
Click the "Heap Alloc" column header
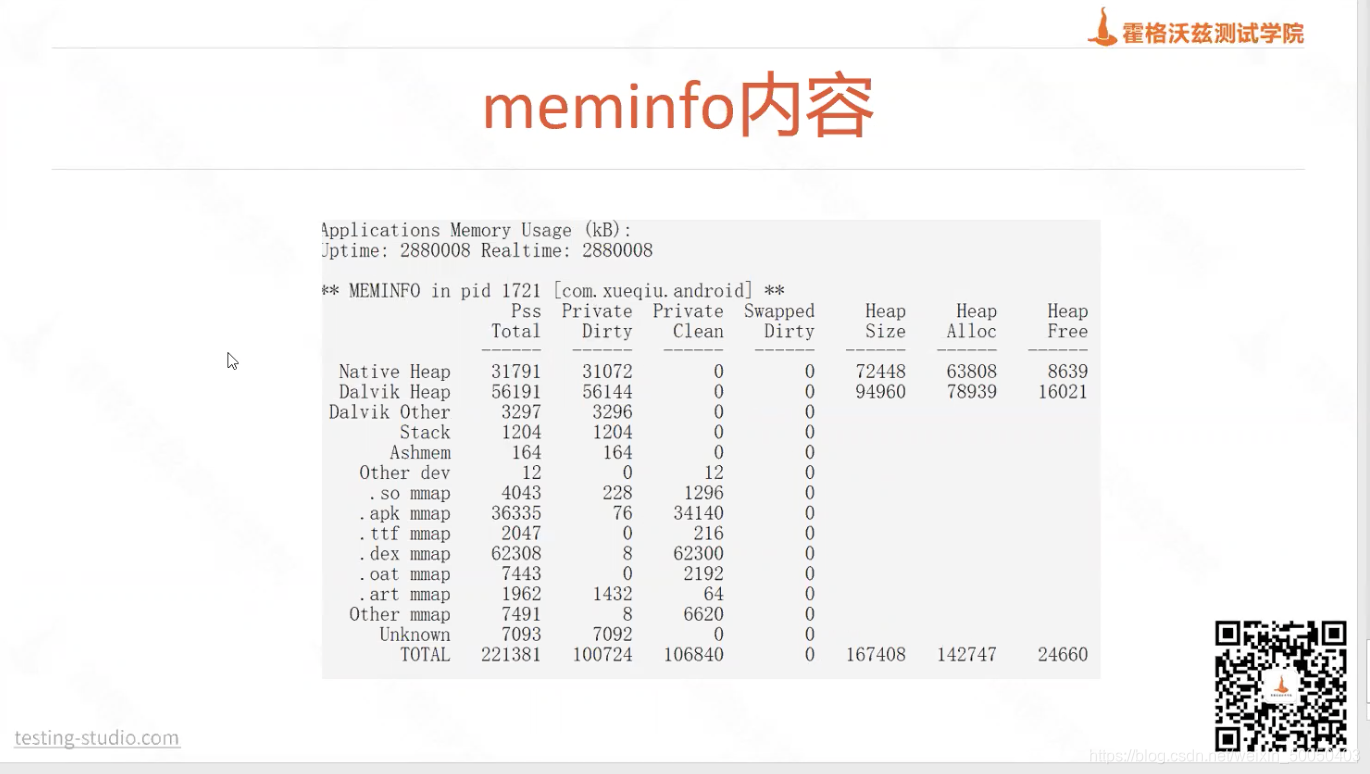click(x=971, y=321)
